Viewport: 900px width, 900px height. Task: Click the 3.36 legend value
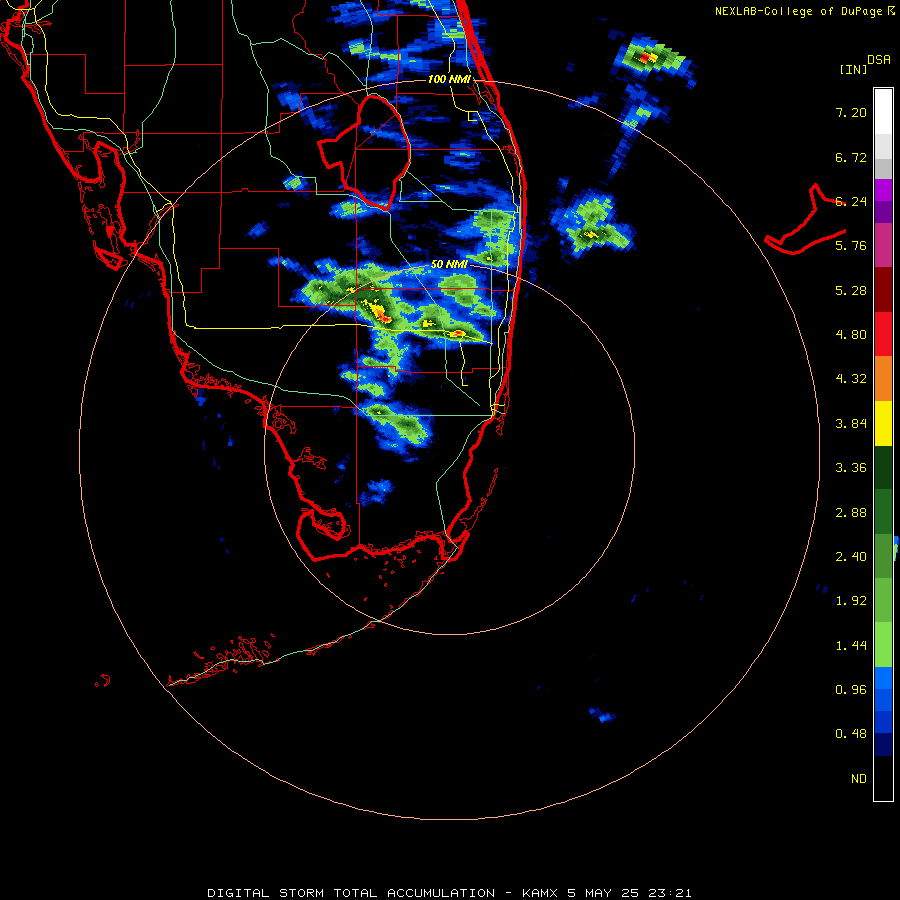[851, 468]
